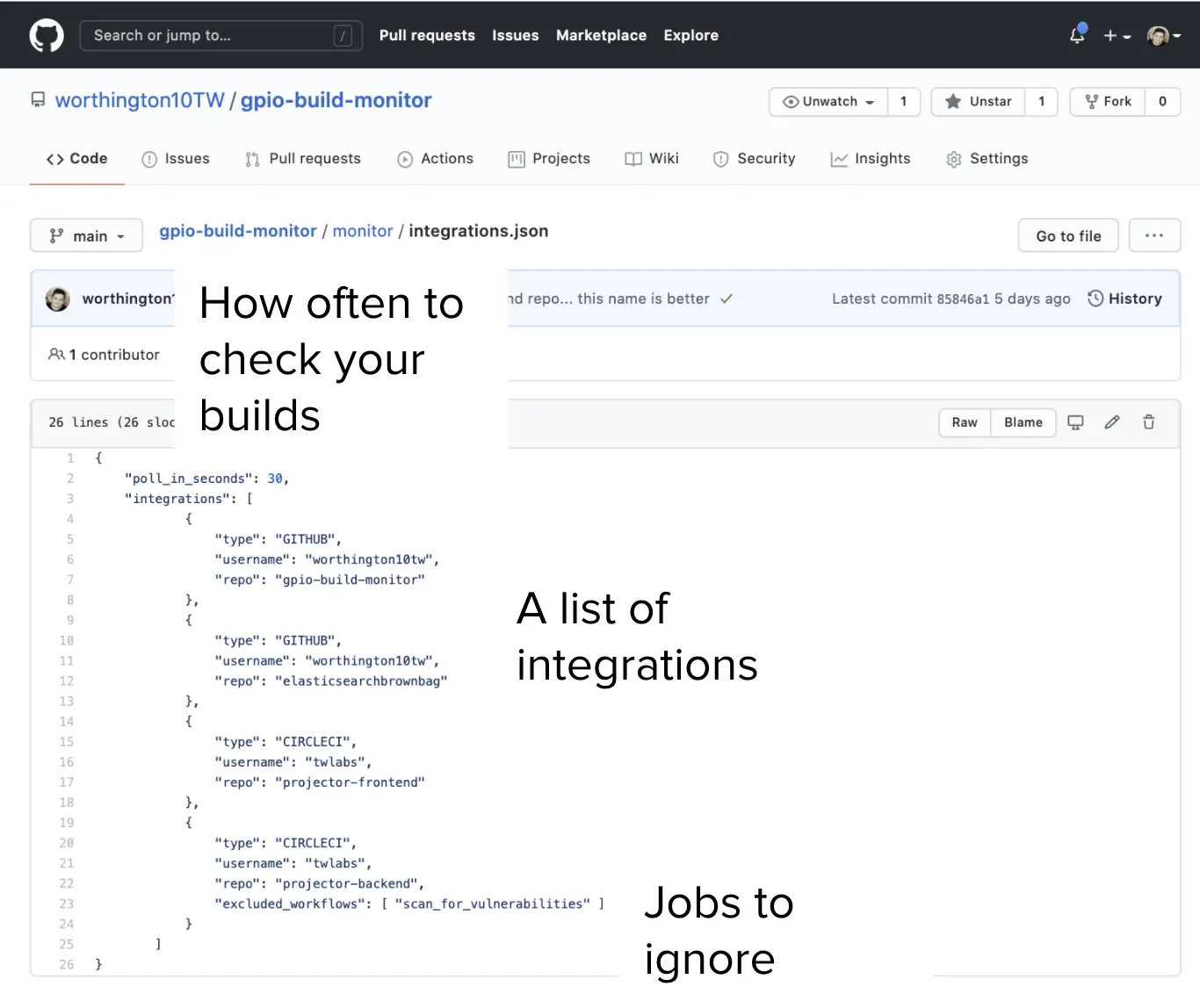
Task: Open the GitHub home logo
Action: (47, 35)
